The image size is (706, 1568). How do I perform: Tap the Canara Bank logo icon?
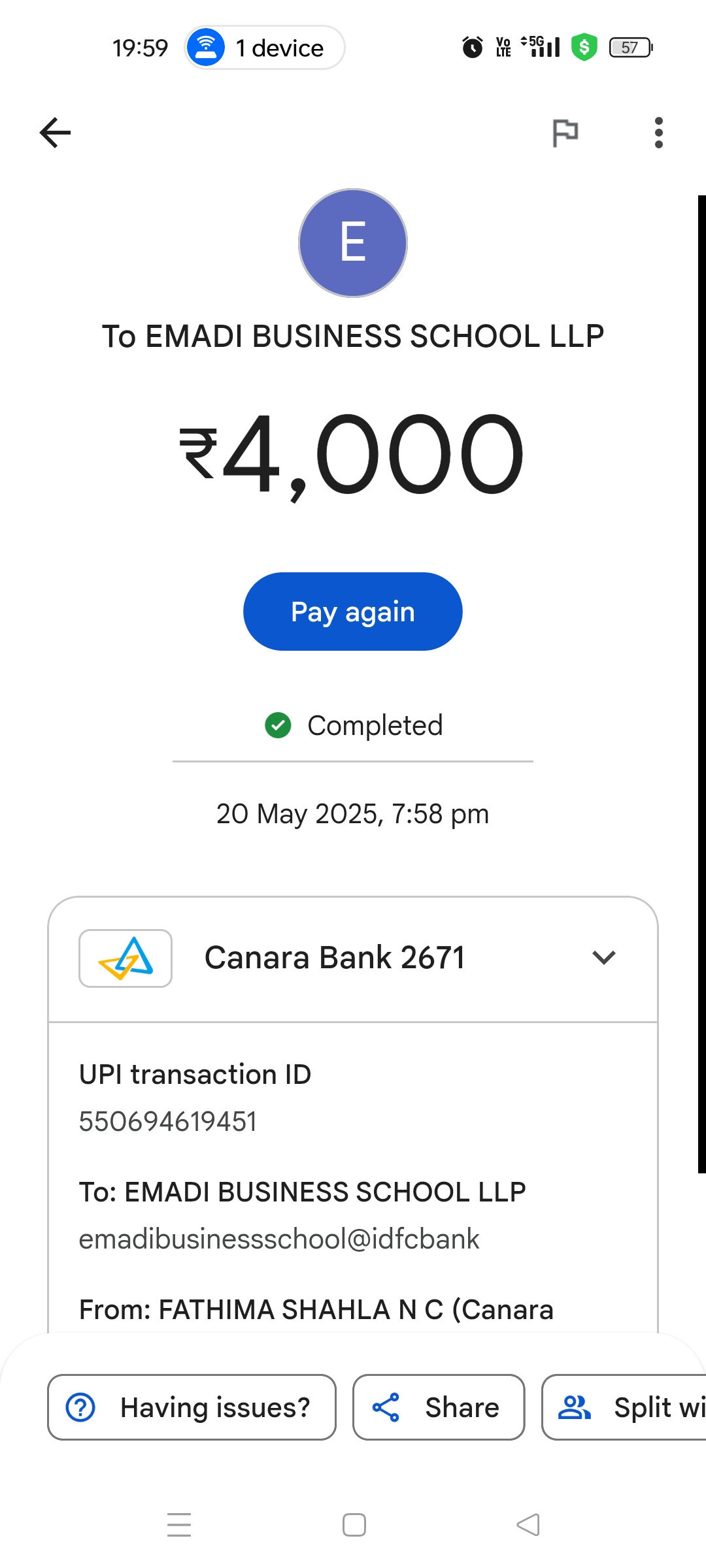point(126,958)
